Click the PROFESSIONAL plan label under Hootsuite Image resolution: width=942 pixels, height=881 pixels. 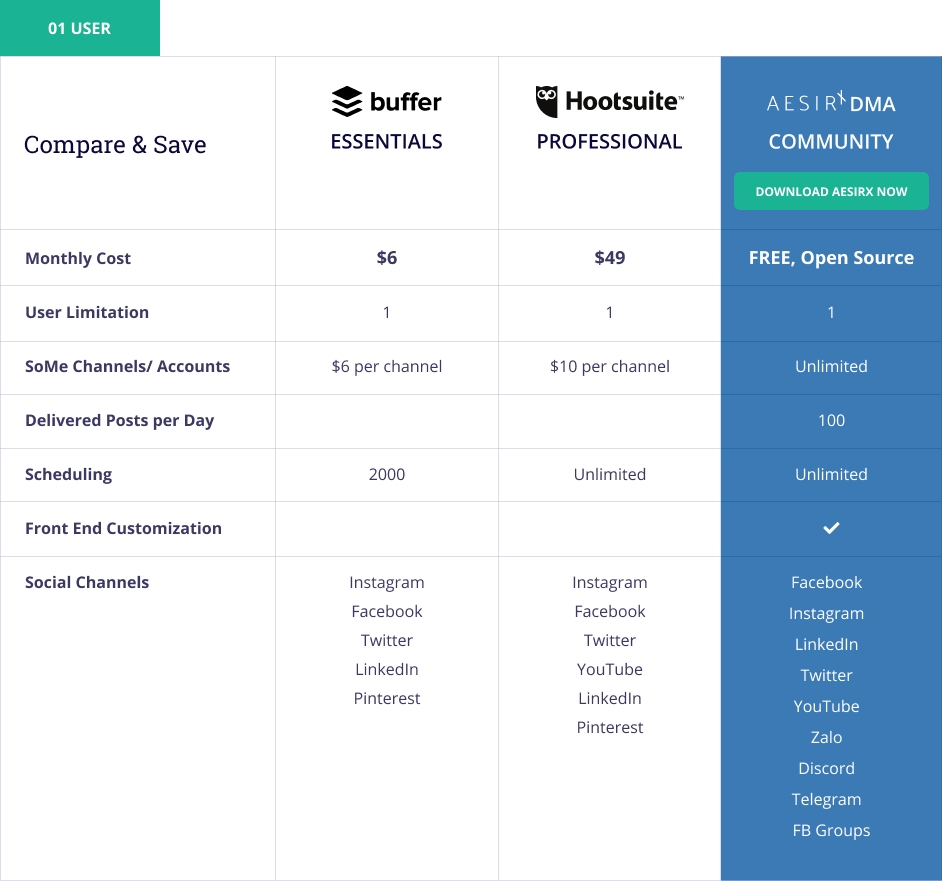609,141
